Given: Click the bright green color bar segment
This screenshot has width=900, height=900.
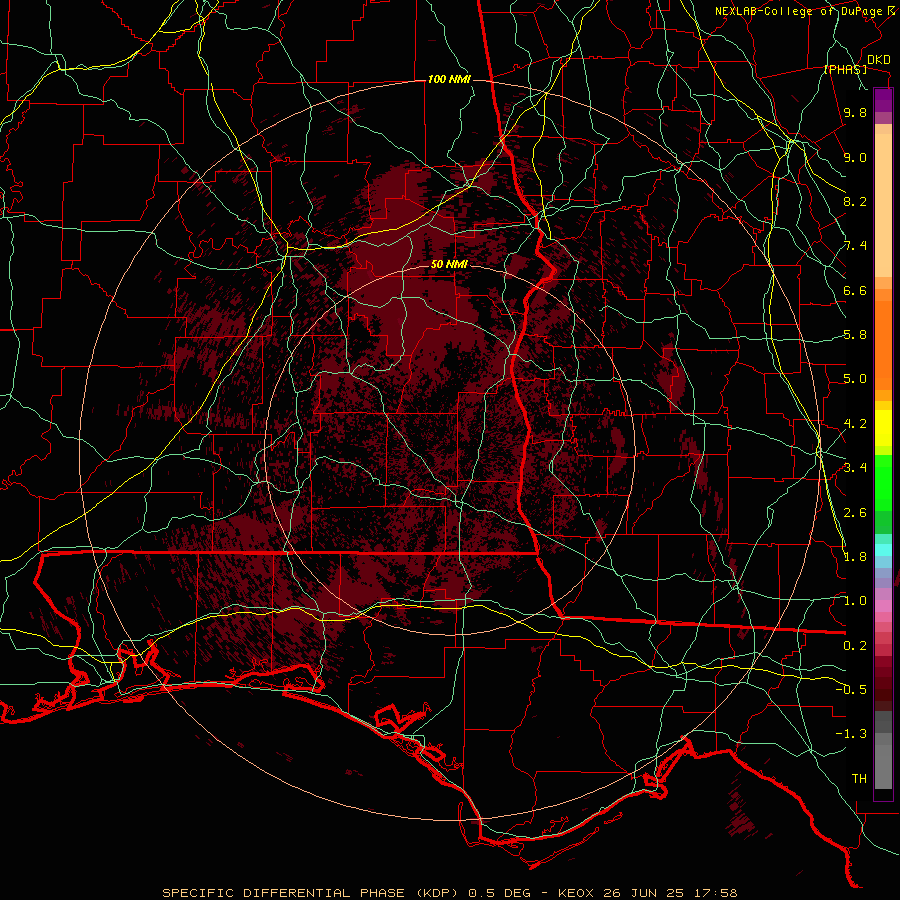Looking at the screenshot, I should click(883, 482).
